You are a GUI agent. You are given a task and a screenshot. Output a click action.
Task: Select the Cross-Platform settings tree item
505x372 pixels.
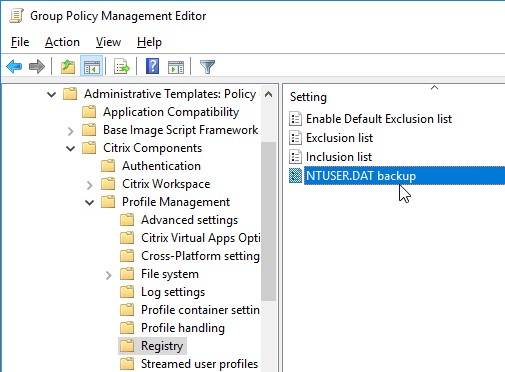tap(200, 256)
